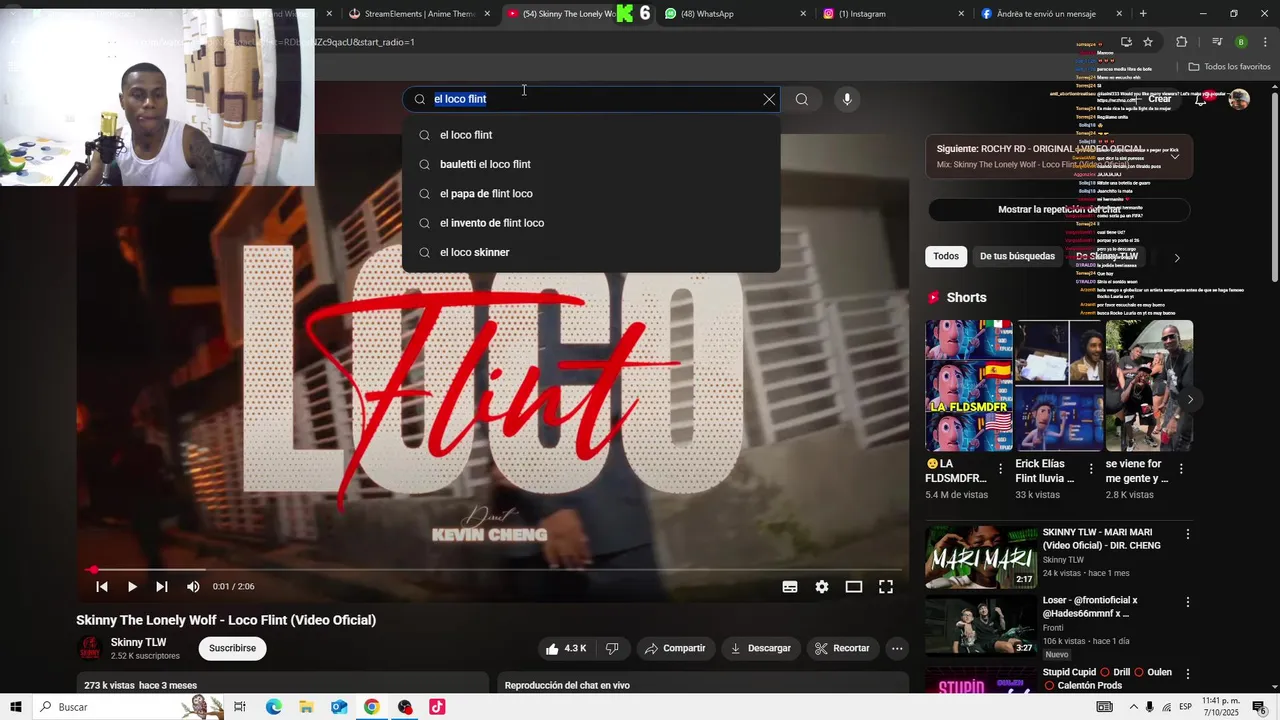Show next Shorts with the arrow
Viewport: 1280px width, 720px height.
coord(1190,399)
